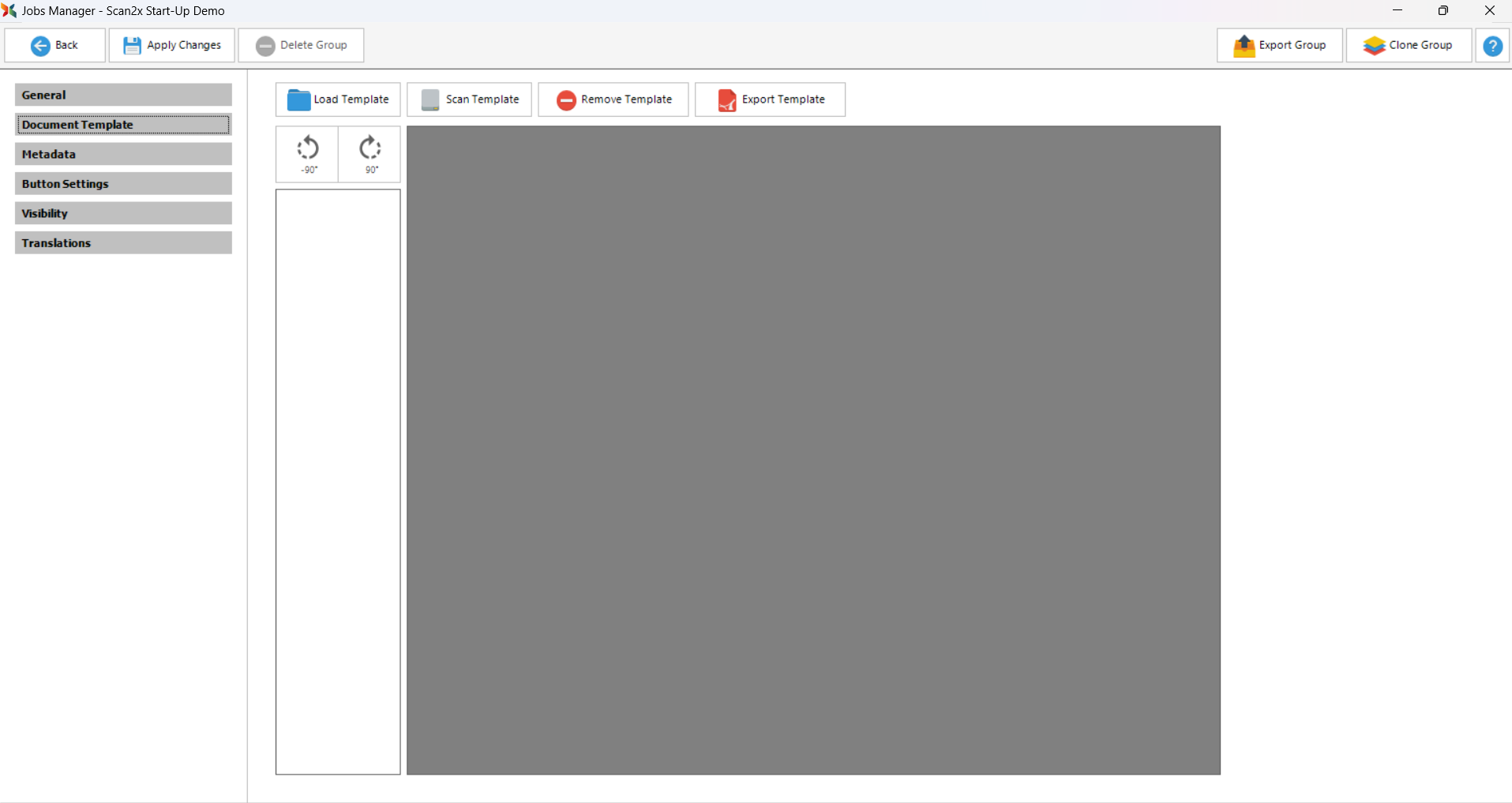The height and width of the screenshot is (803, 1512).
Task: Rotate template 90 degrees clockwise
Action: click(370, 154)
